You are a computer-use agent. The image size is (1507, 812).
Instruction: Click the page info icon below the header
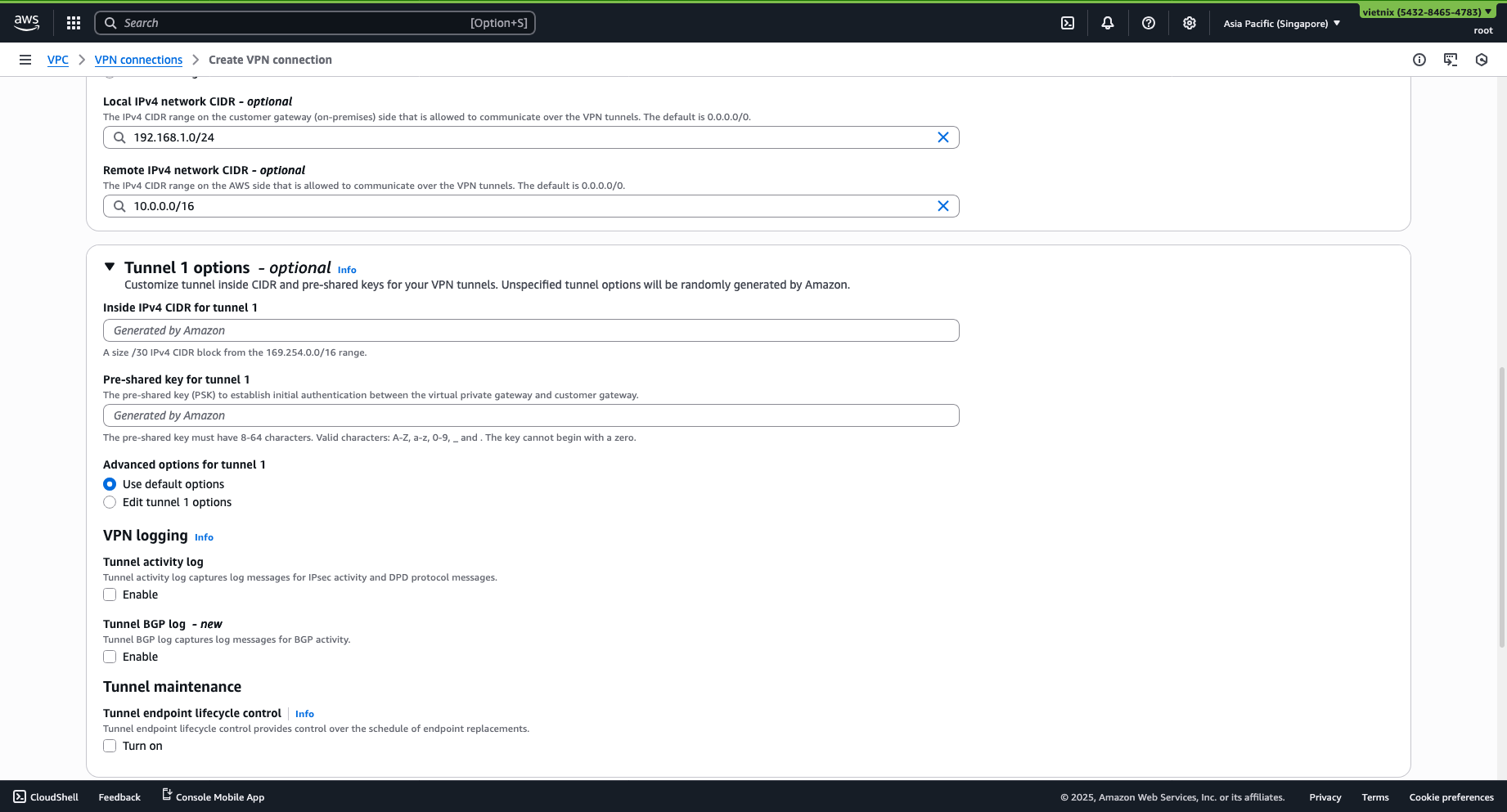point(1418,60)
